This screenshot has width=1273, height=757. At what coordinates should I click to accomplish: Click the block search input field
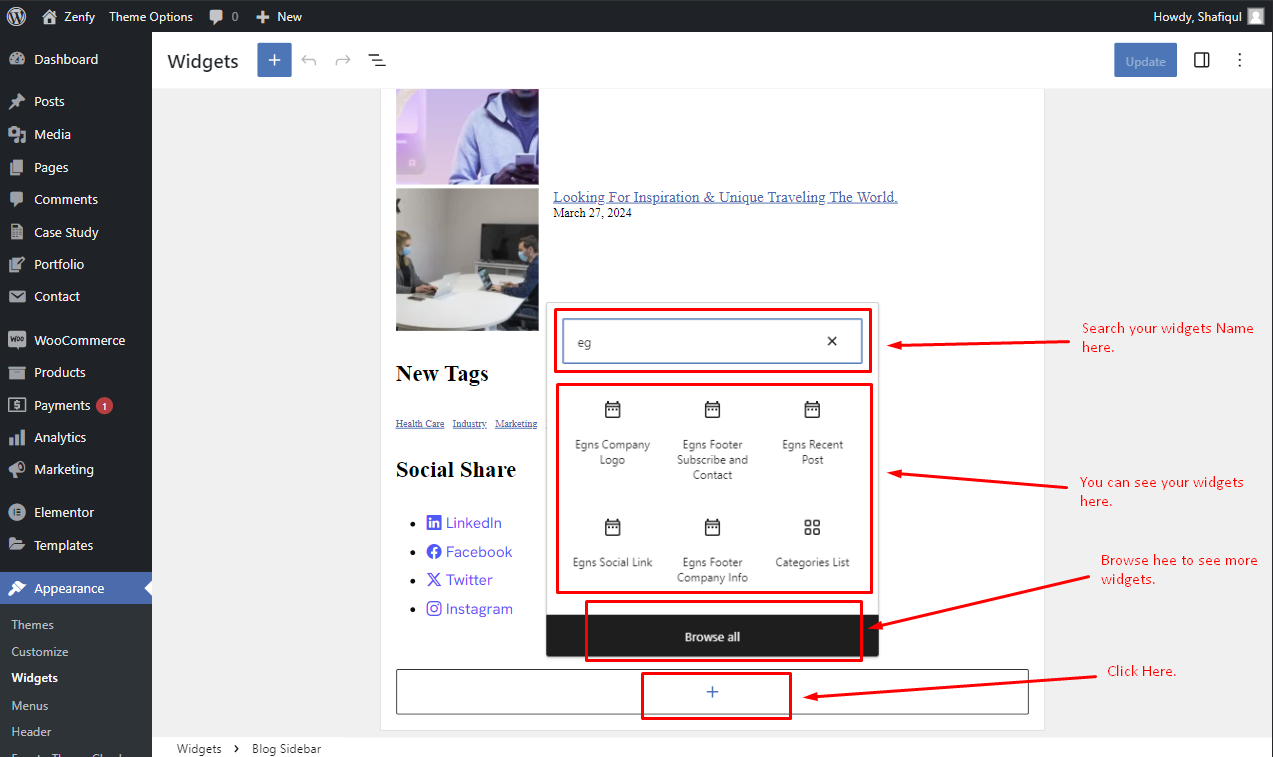tap(712, 341)
